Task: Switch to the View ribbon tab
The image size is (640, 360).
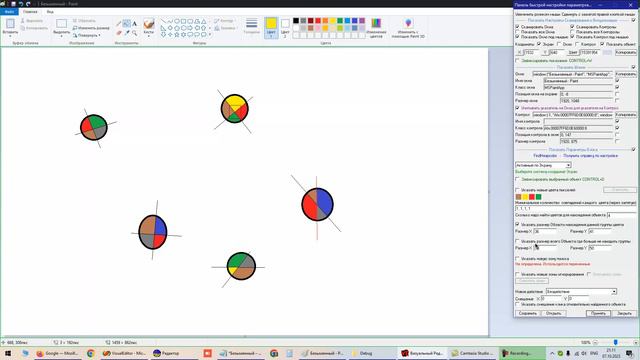Action: [x=50, y=12]
